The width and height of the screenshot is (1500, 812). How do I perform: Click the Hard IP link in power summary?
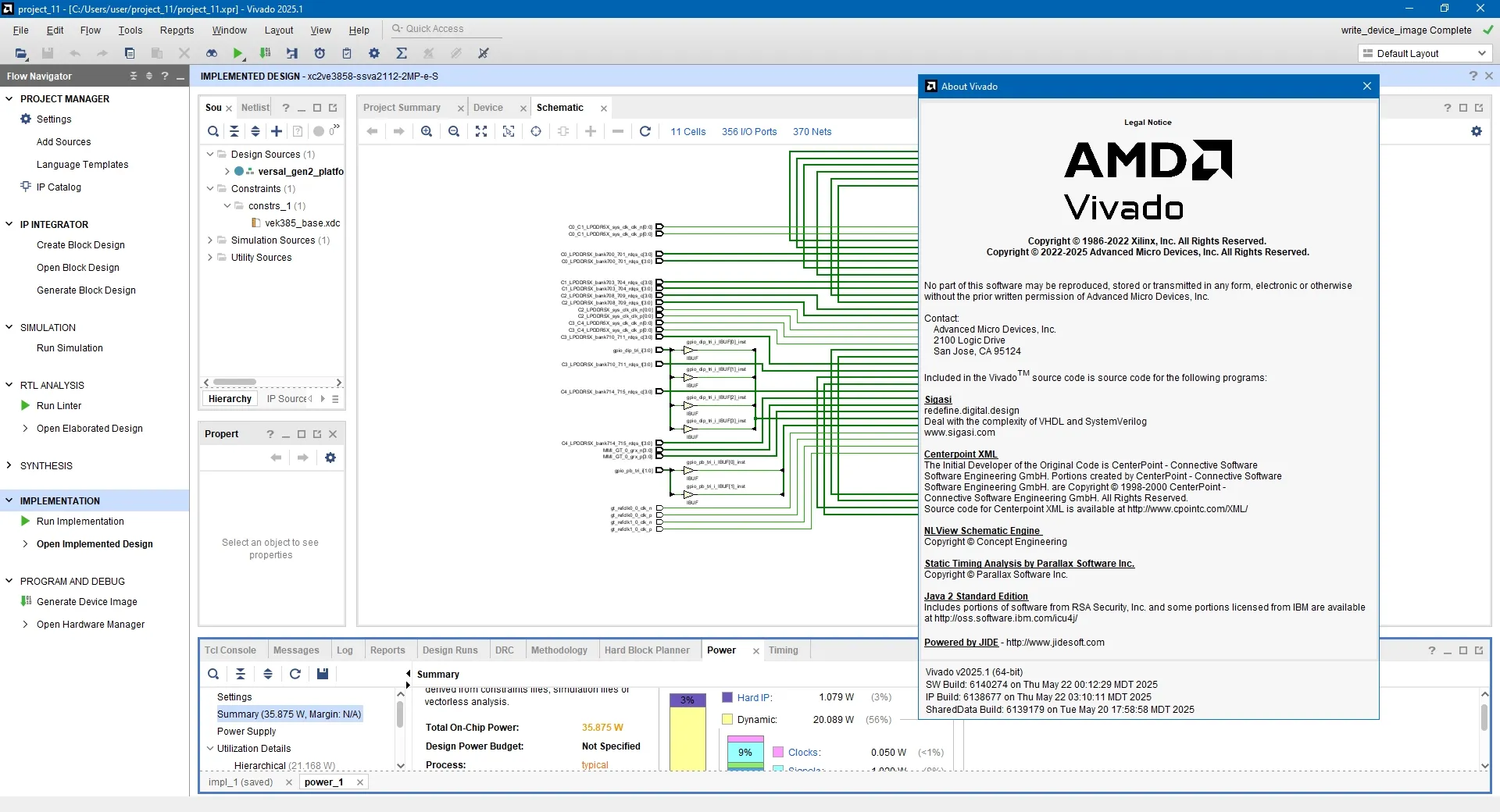click(753, 697)
